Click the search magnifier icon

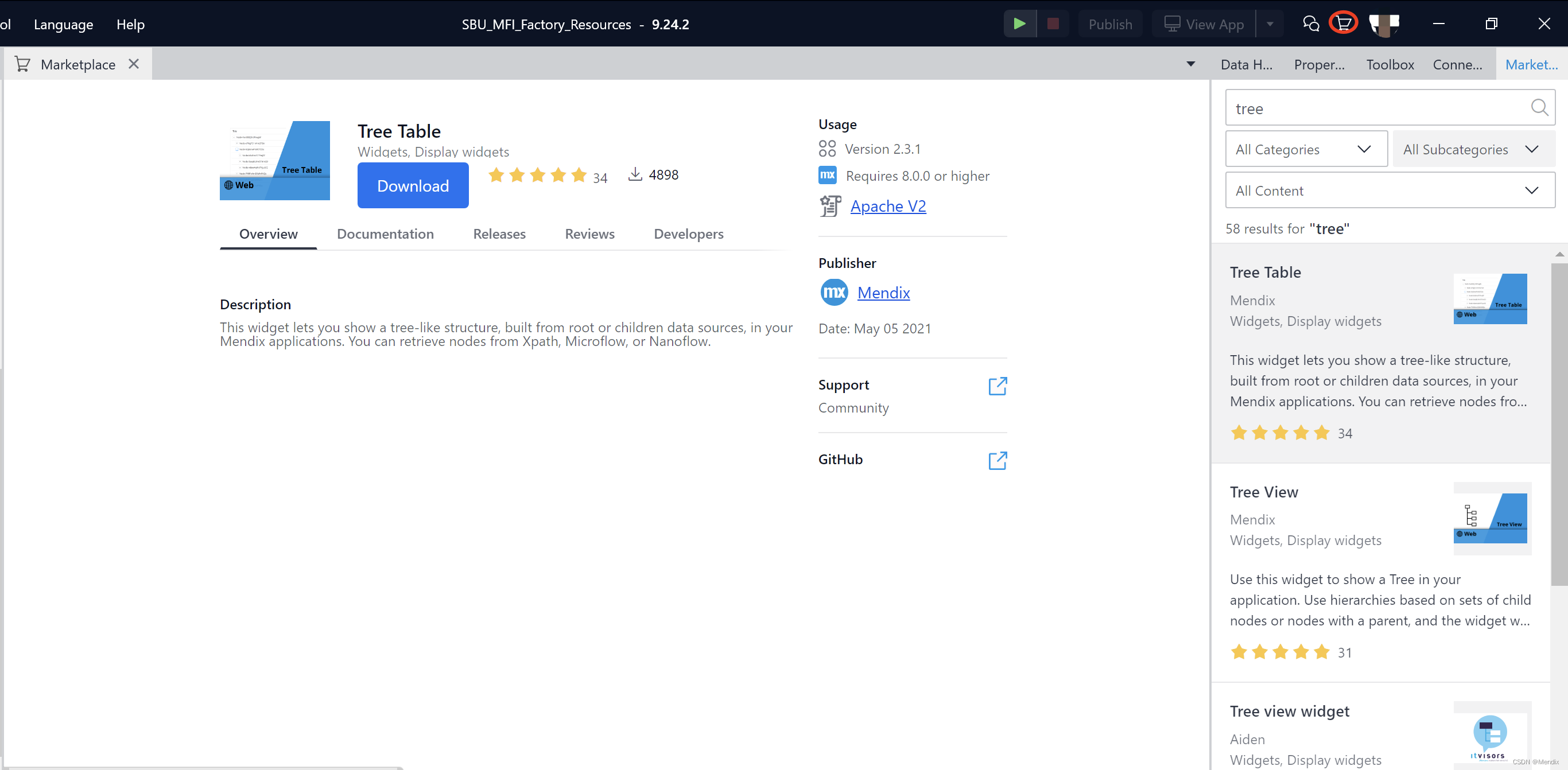pos(1539,108)
